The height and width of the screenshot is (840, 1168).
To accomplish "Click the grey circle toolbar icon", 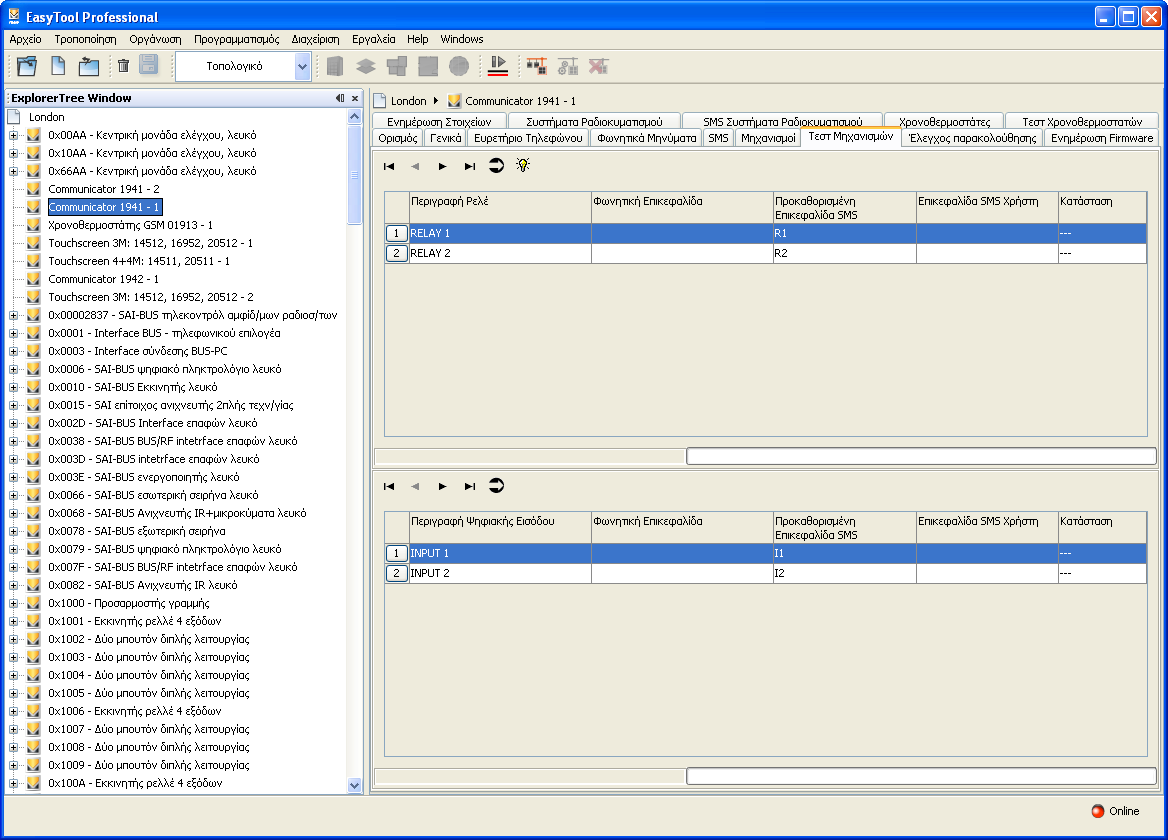I will point(459,66).
